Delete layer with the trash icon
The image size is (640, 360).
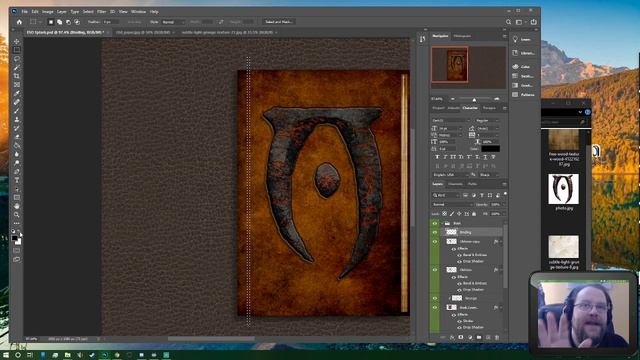click(x=497, y=338)
